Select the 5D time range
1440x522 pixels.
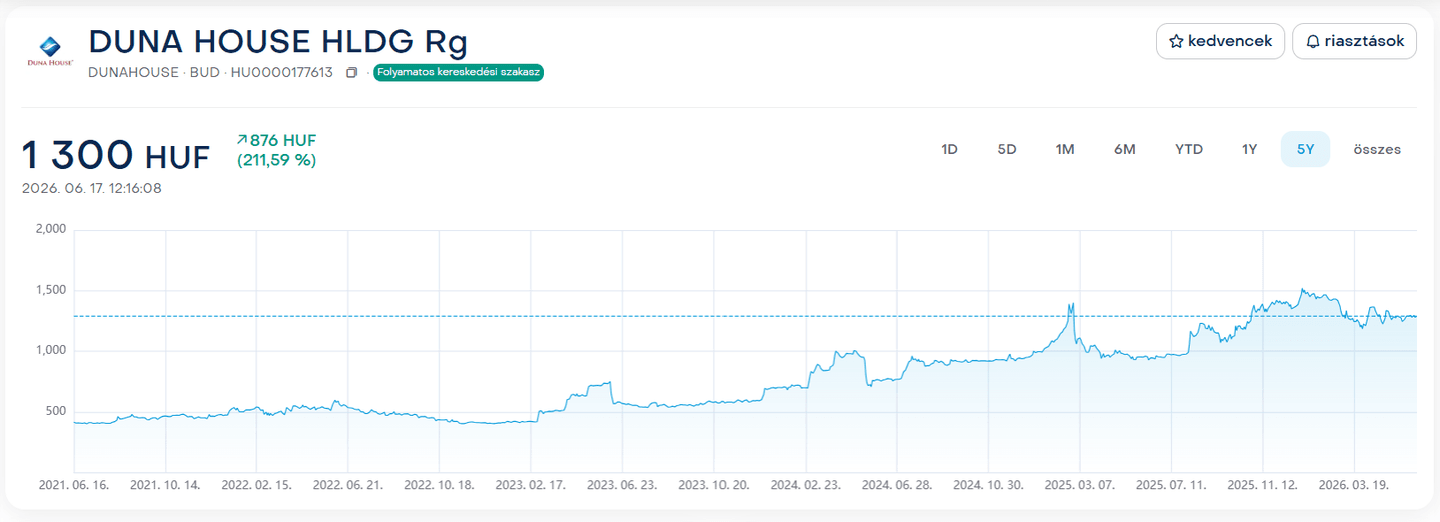tap(1007, 149)
